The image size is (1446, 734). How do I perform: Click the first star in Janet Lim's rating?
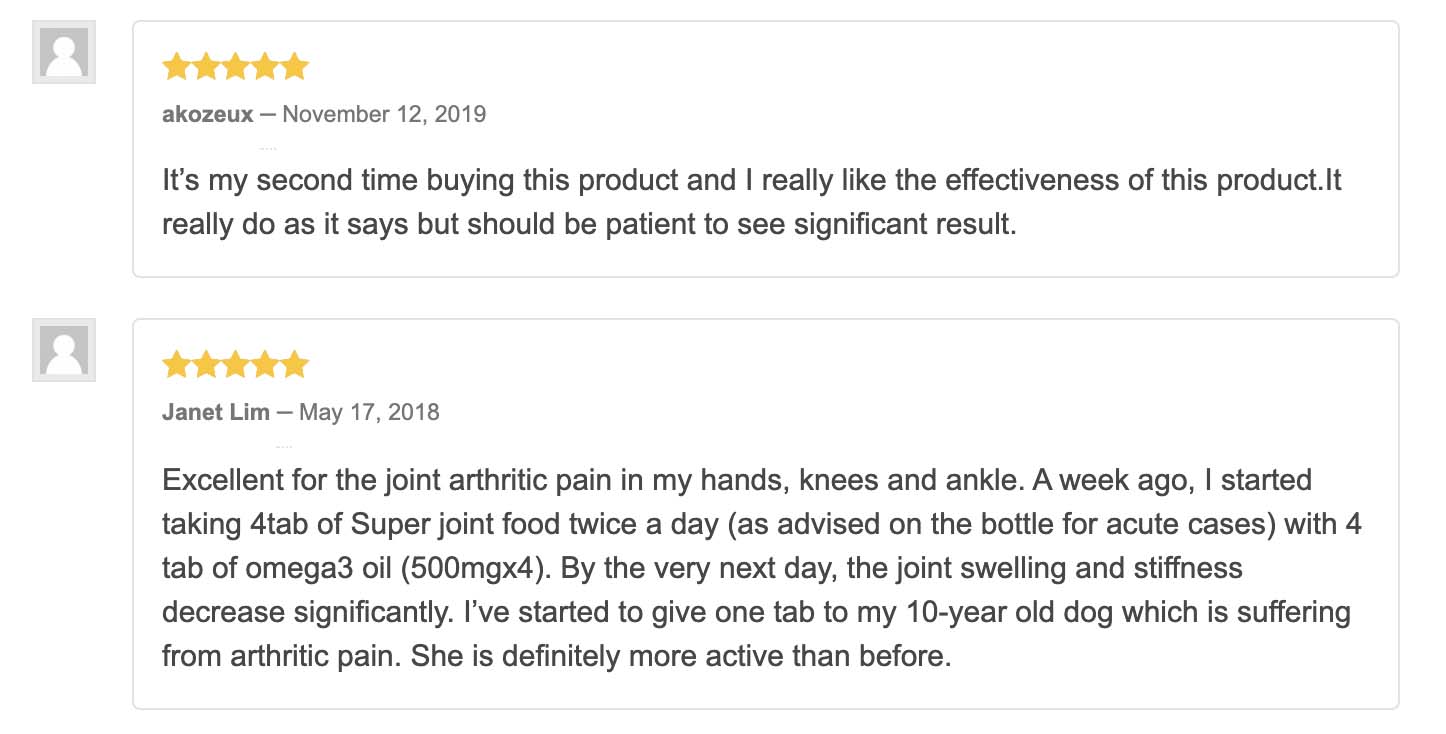pos(176,365)
